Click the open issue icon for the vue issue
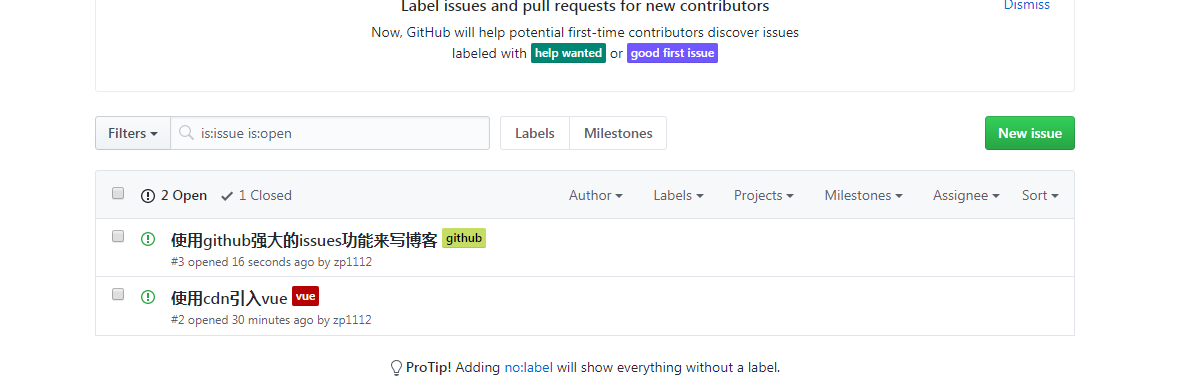 pyautogui.click(x=148, y=297)
